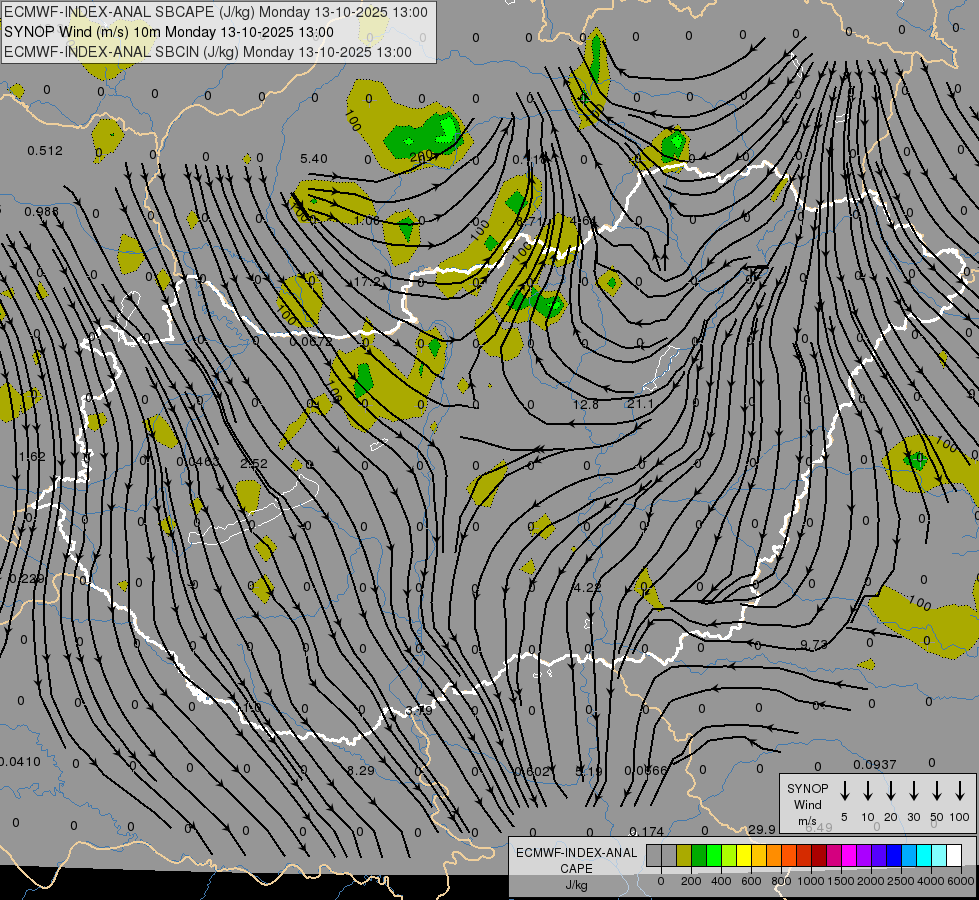Click the '21.1' value on the map
Image resolution: width=979 pixels, height=900 pixels.
[640, 404]
